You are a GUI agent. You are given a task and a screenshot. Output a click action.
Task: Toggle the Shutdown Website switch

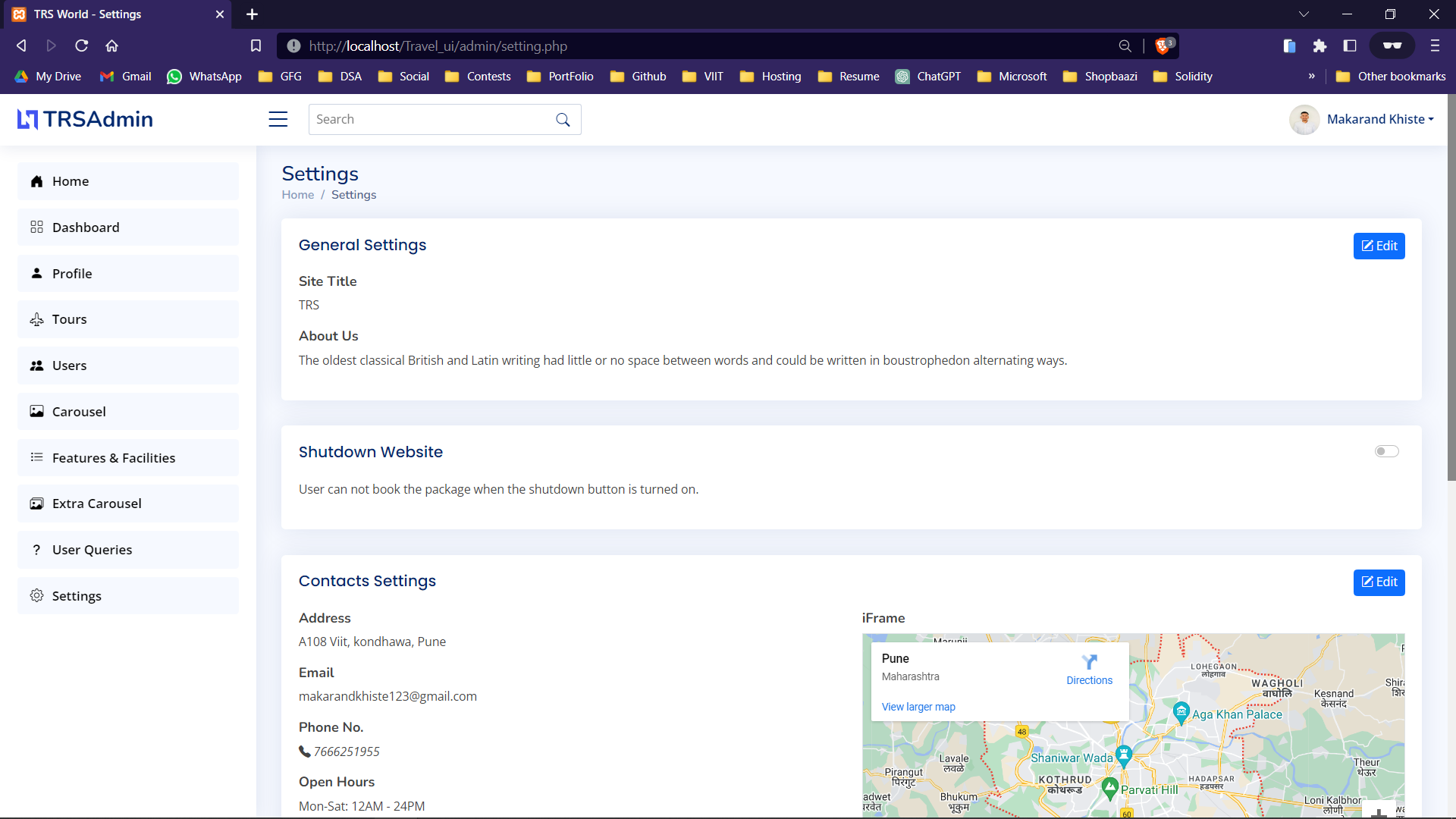[x=1386, y=451]
